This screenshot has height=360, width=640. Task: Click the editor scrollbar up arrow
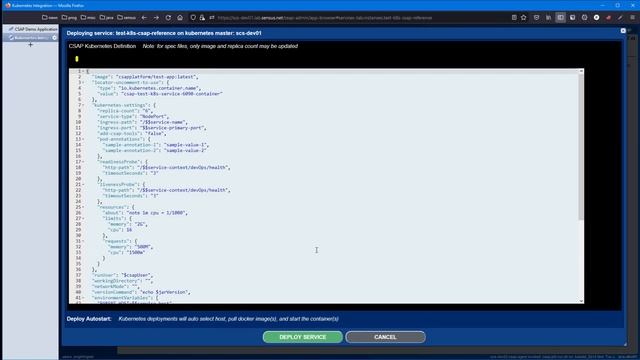[x=581, y=71]
